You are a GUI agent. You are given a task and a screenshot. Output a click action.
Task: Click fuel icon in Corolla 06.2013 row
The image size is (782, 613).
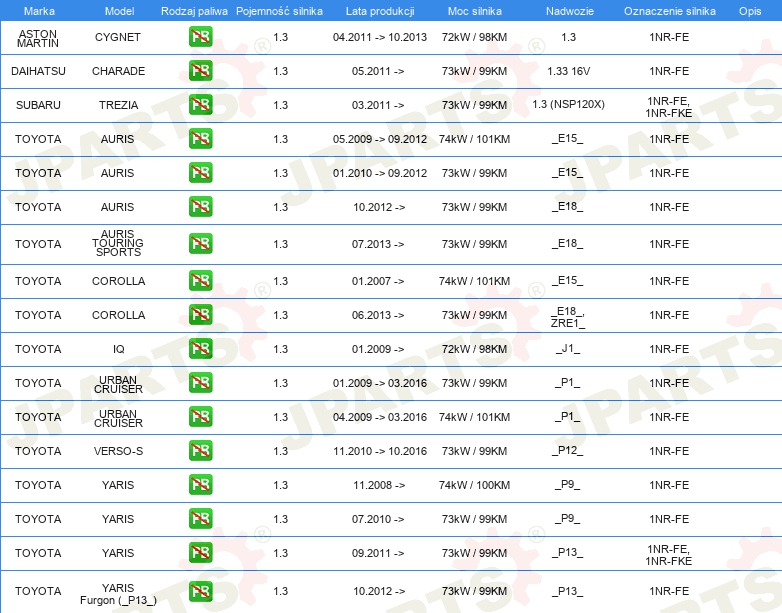click(x=200, y=315)
